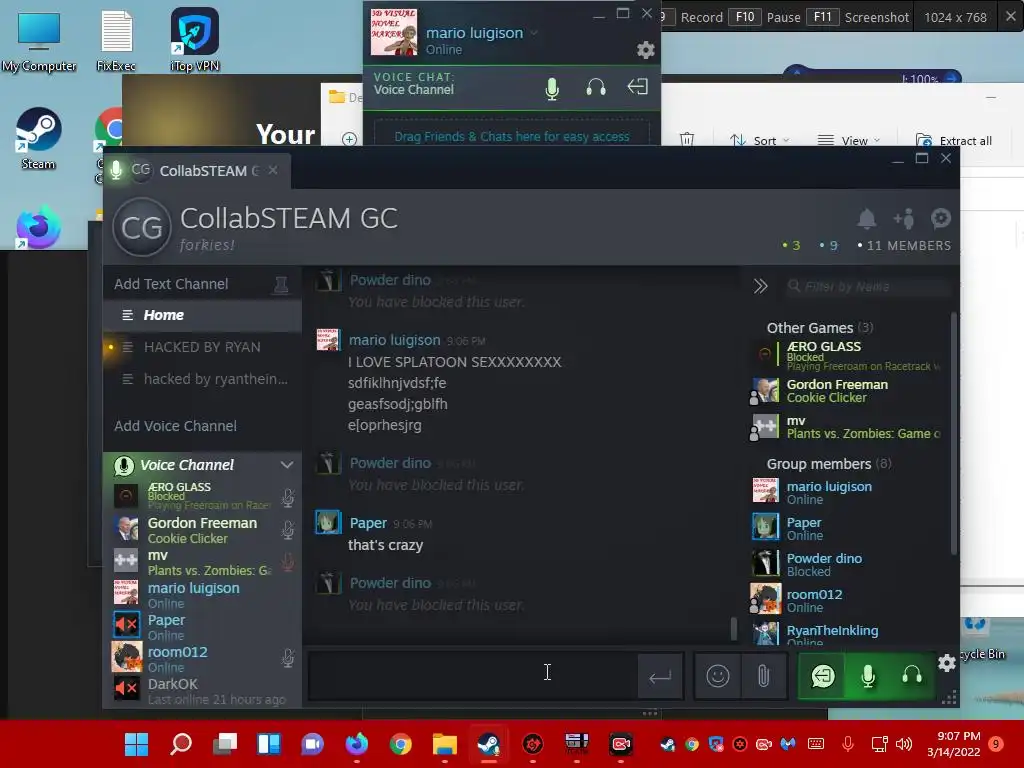Collapse the Group members section

(x=829, y=464)
